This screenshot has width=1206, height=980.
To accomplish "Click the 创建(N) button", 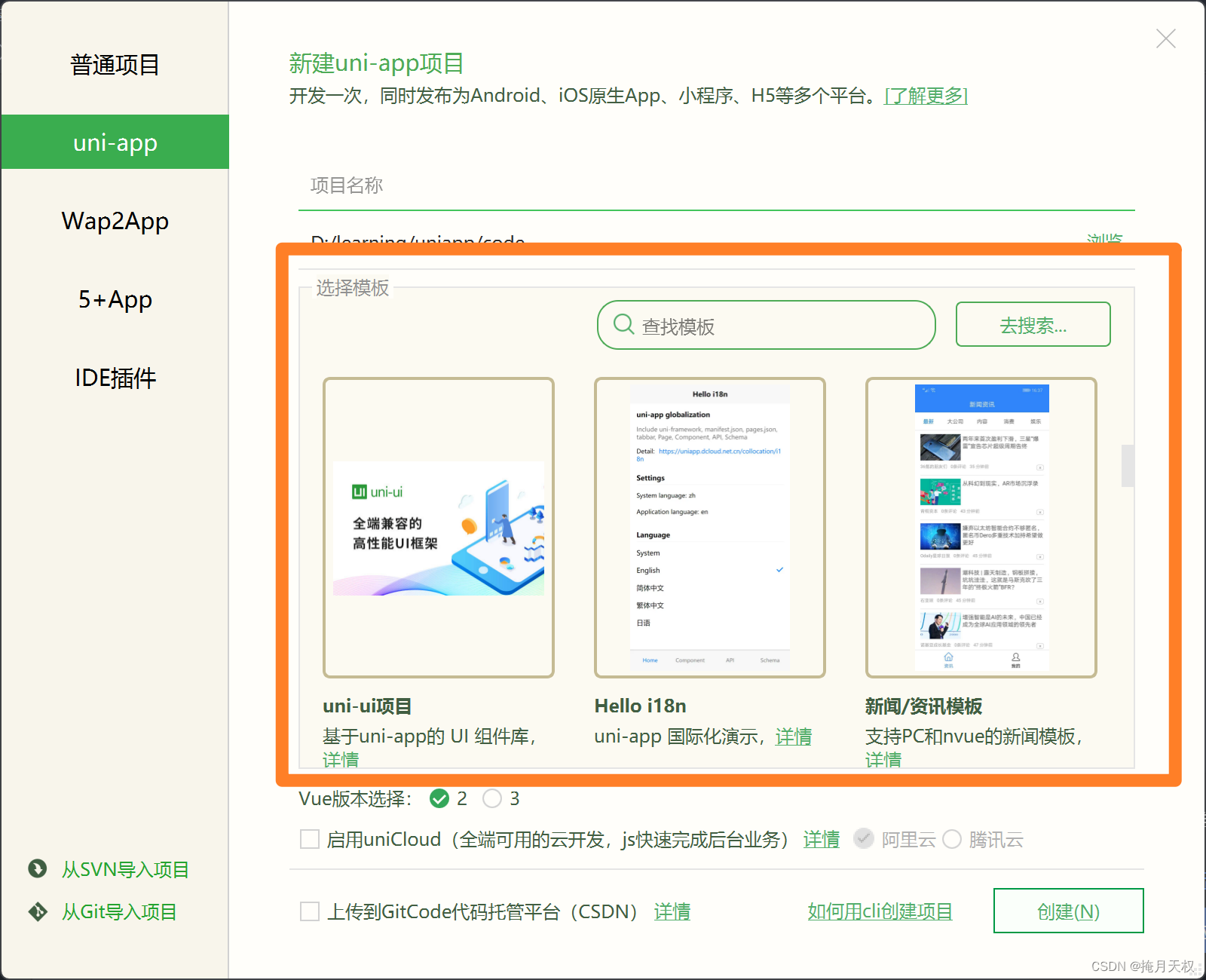I will tap(1068, 911).
